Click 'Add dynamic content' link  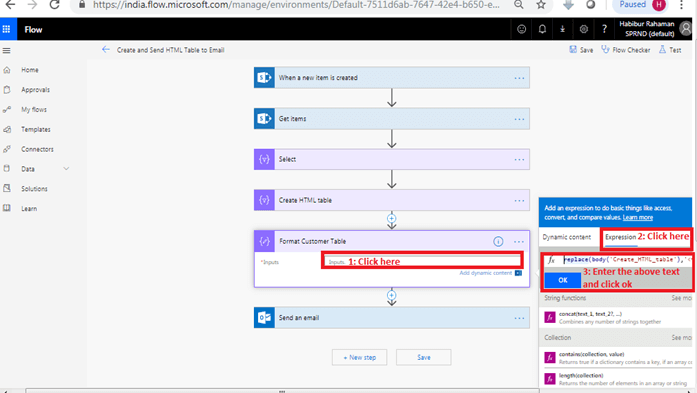[x=486, y=273]
